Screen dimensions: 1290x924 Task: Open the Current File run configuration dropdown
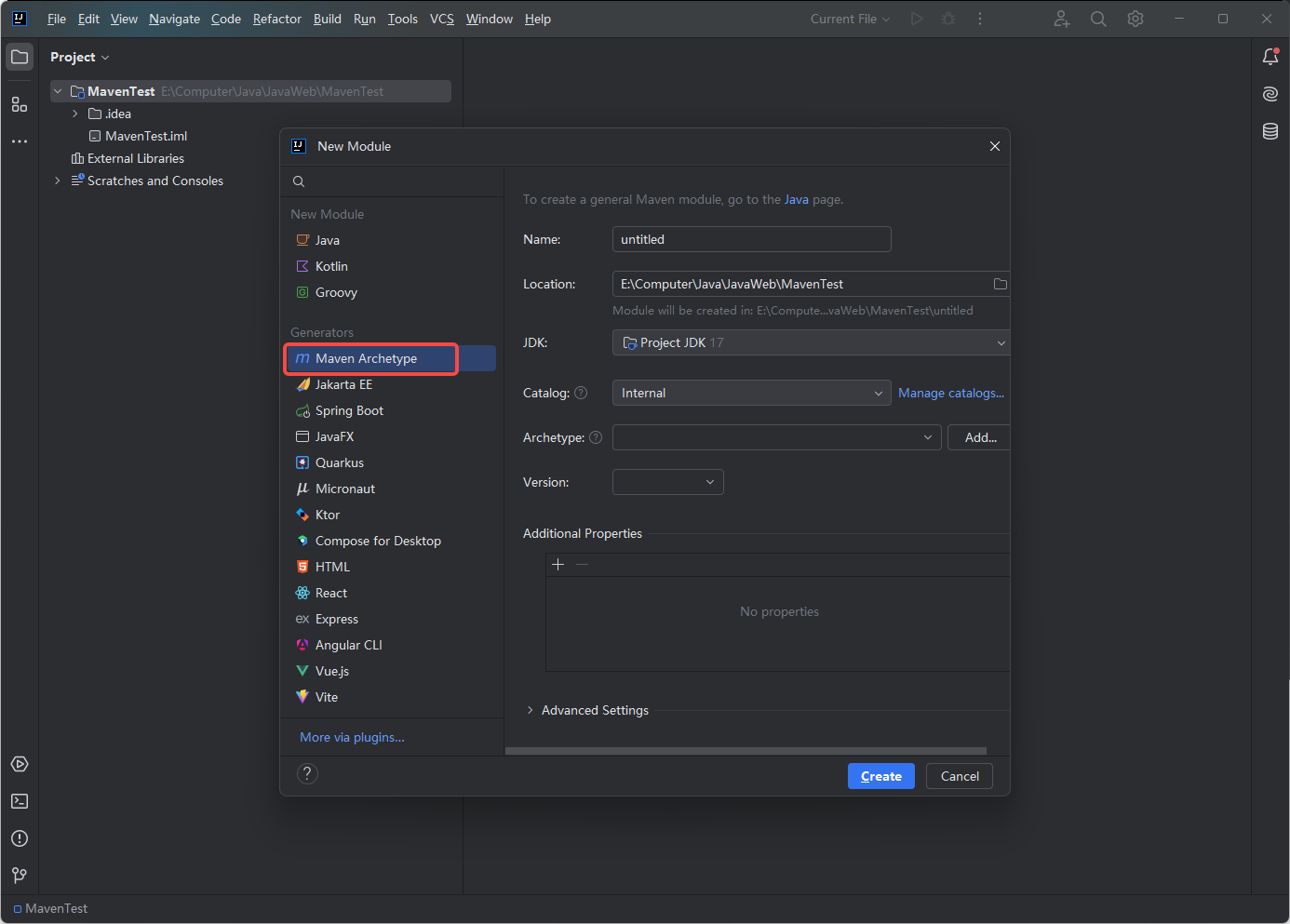[x=850, y=19]
